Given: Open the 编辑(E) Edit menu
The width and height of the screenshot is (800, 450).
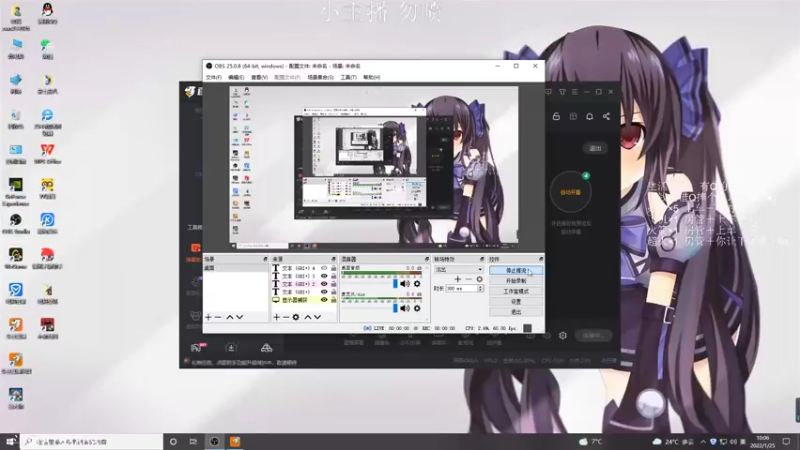Looking at the screenshot, I should point(236,78).
